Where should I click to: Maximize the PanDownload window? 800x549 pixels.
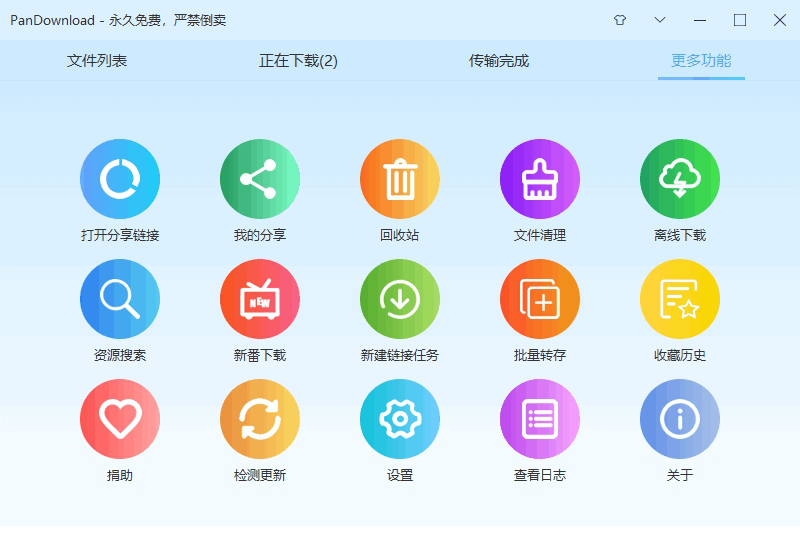(740, 20)
